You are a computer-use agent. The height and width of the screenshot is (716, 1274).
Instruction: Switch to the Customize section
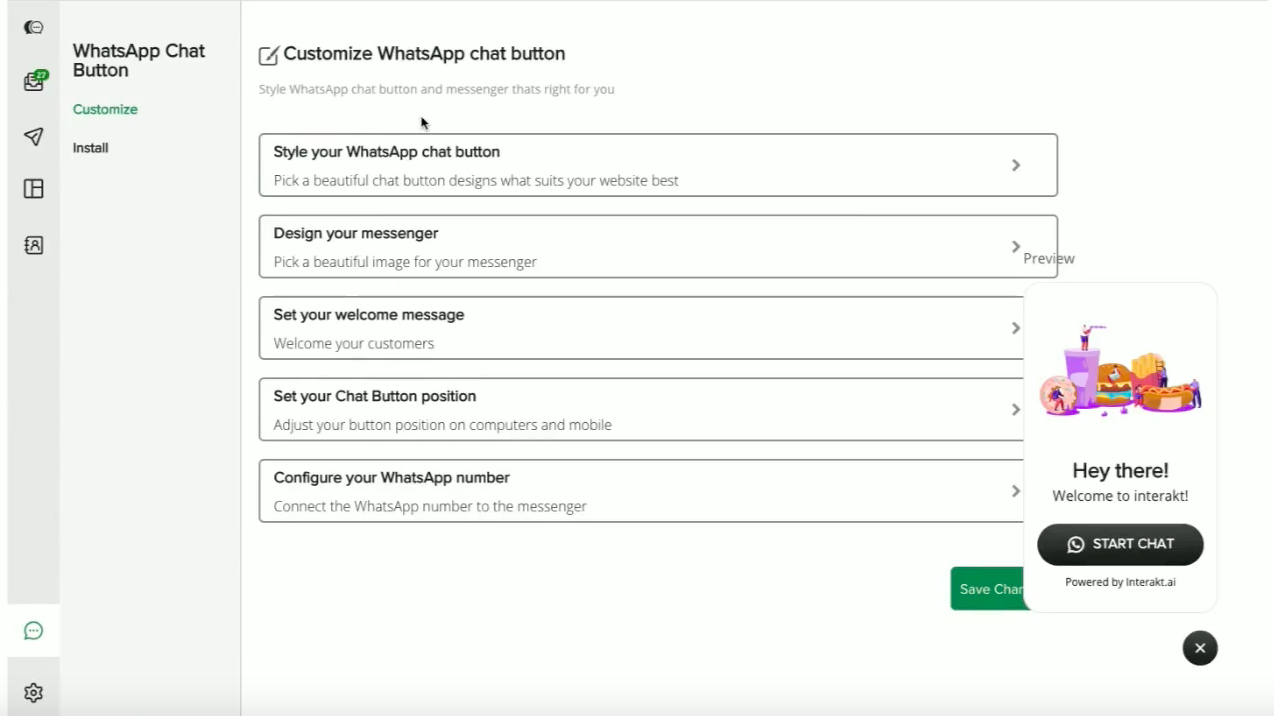[105, 109]
